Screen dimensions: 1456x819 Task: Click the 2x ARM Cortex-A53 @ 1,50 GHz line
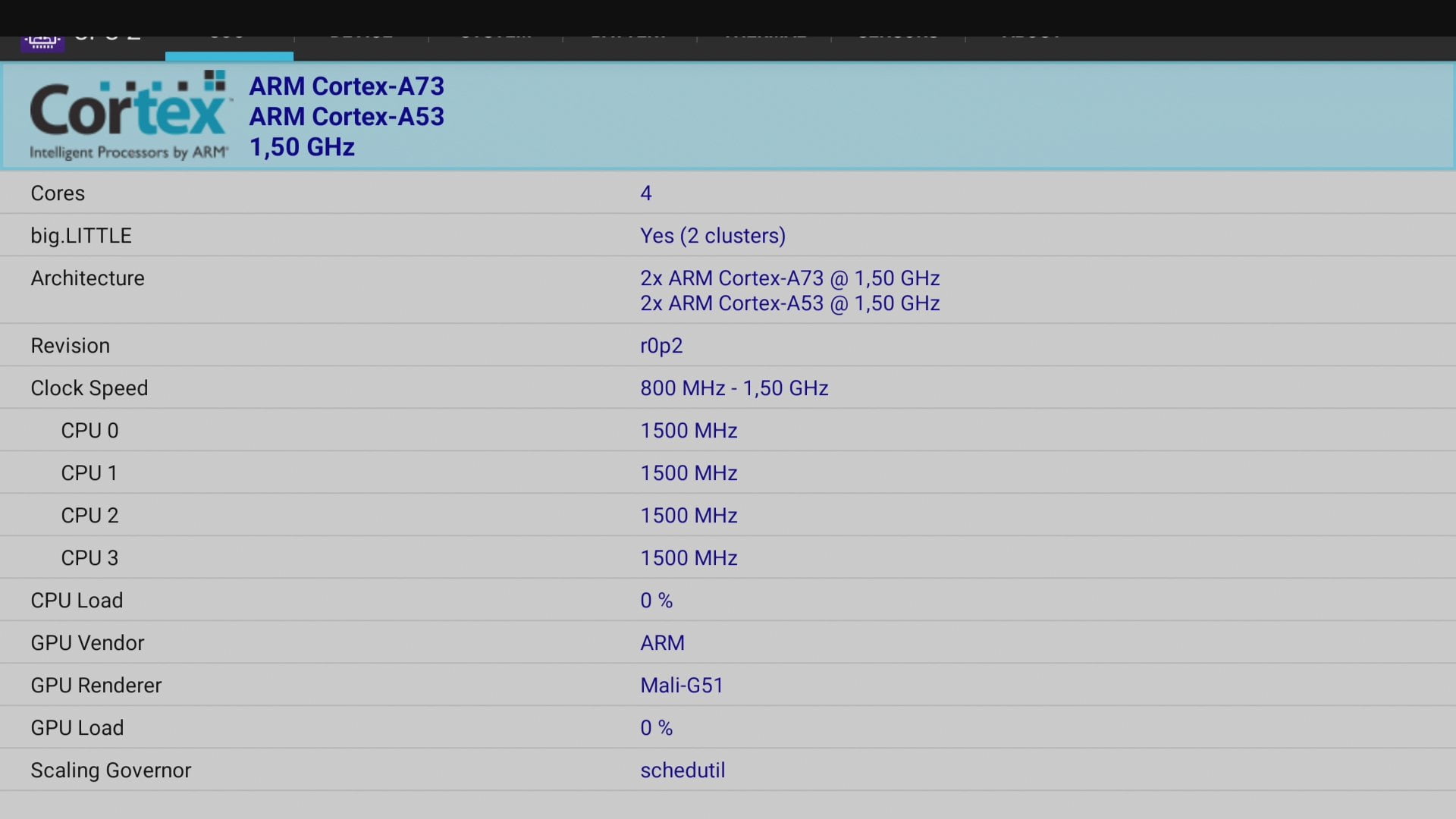coord(790,303)
